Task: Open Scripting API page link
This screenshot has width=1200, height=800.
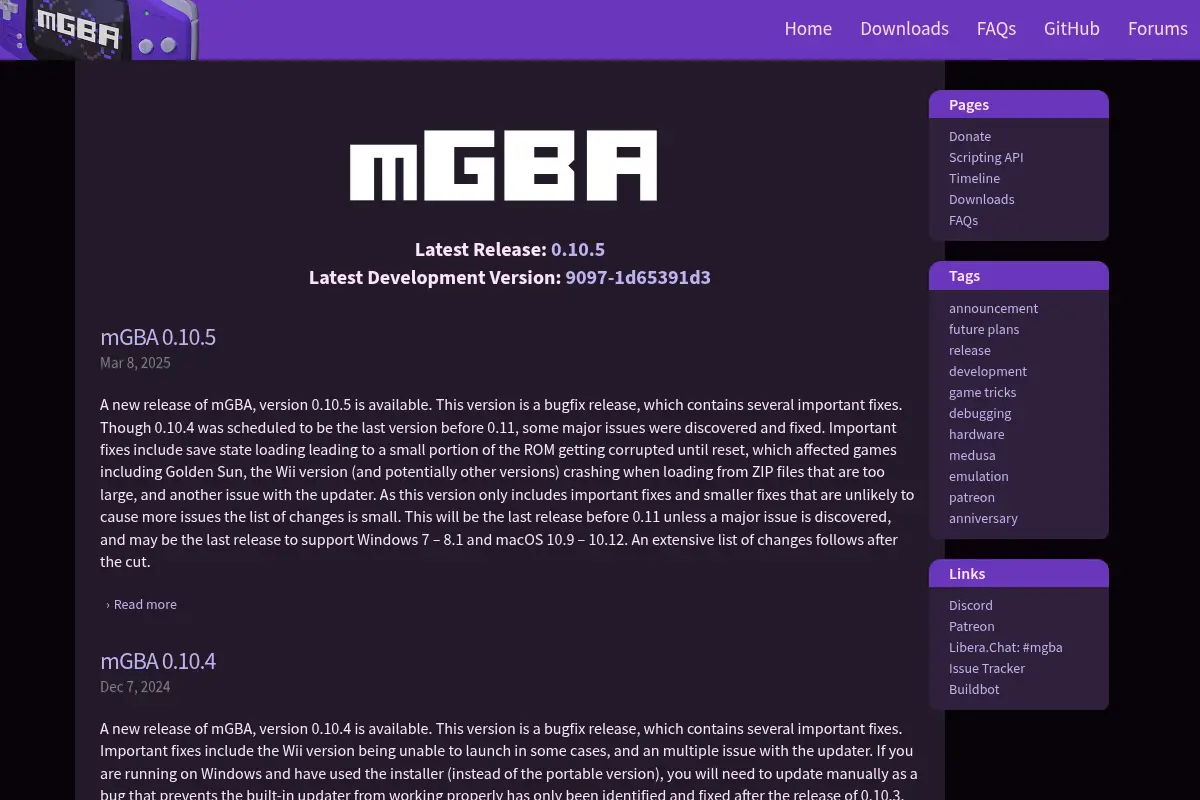Action: pyautogui.click(x=986, y=157)
